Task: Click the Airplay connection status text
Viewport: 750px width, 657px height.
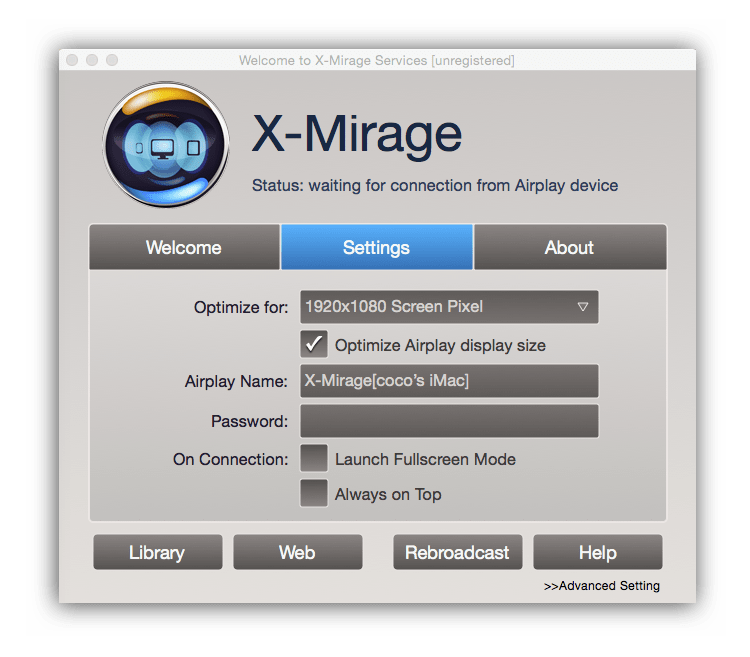Action: 434,185
